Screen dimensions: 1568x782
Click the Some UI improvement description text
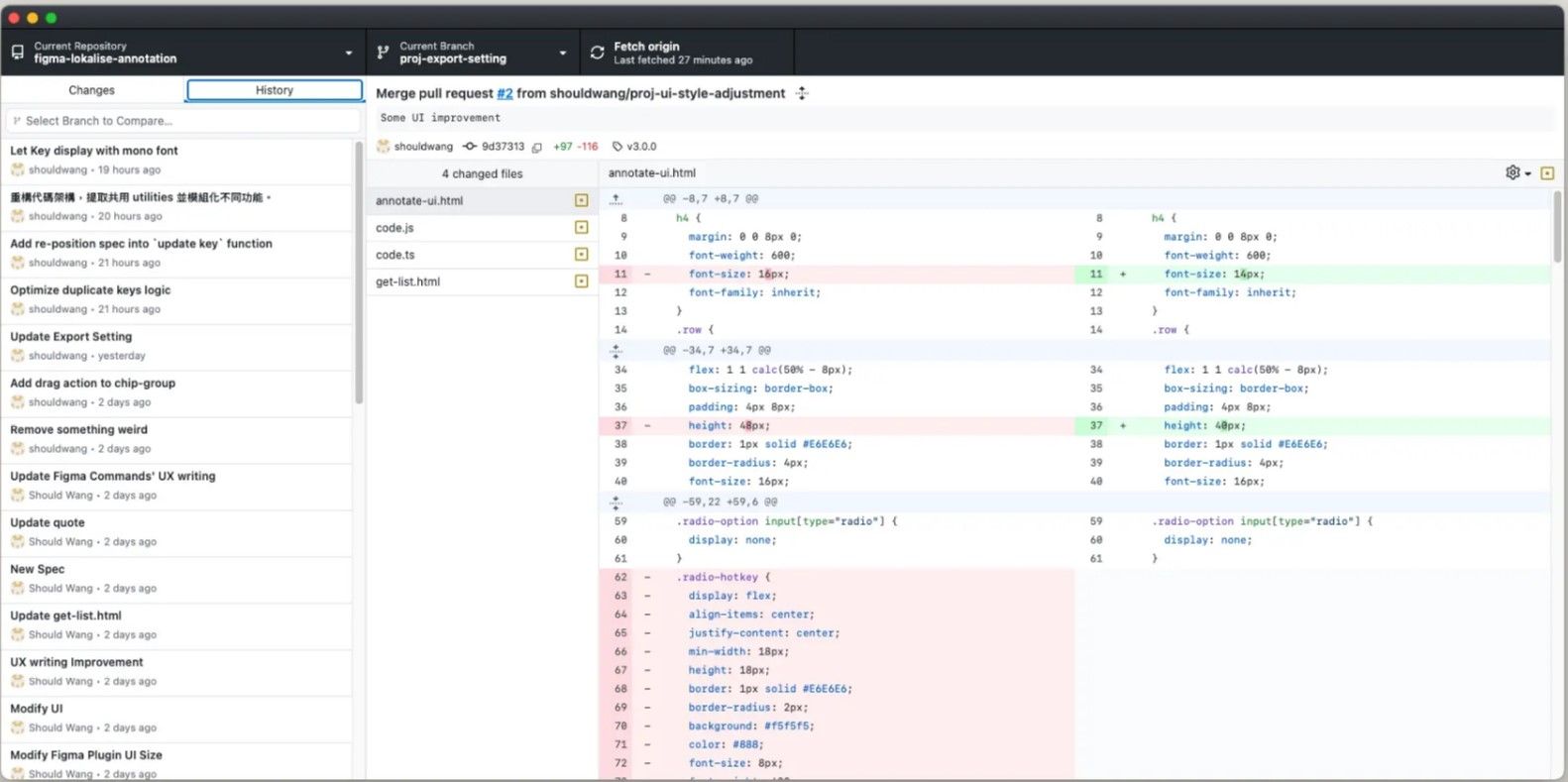tap(440, 118)
